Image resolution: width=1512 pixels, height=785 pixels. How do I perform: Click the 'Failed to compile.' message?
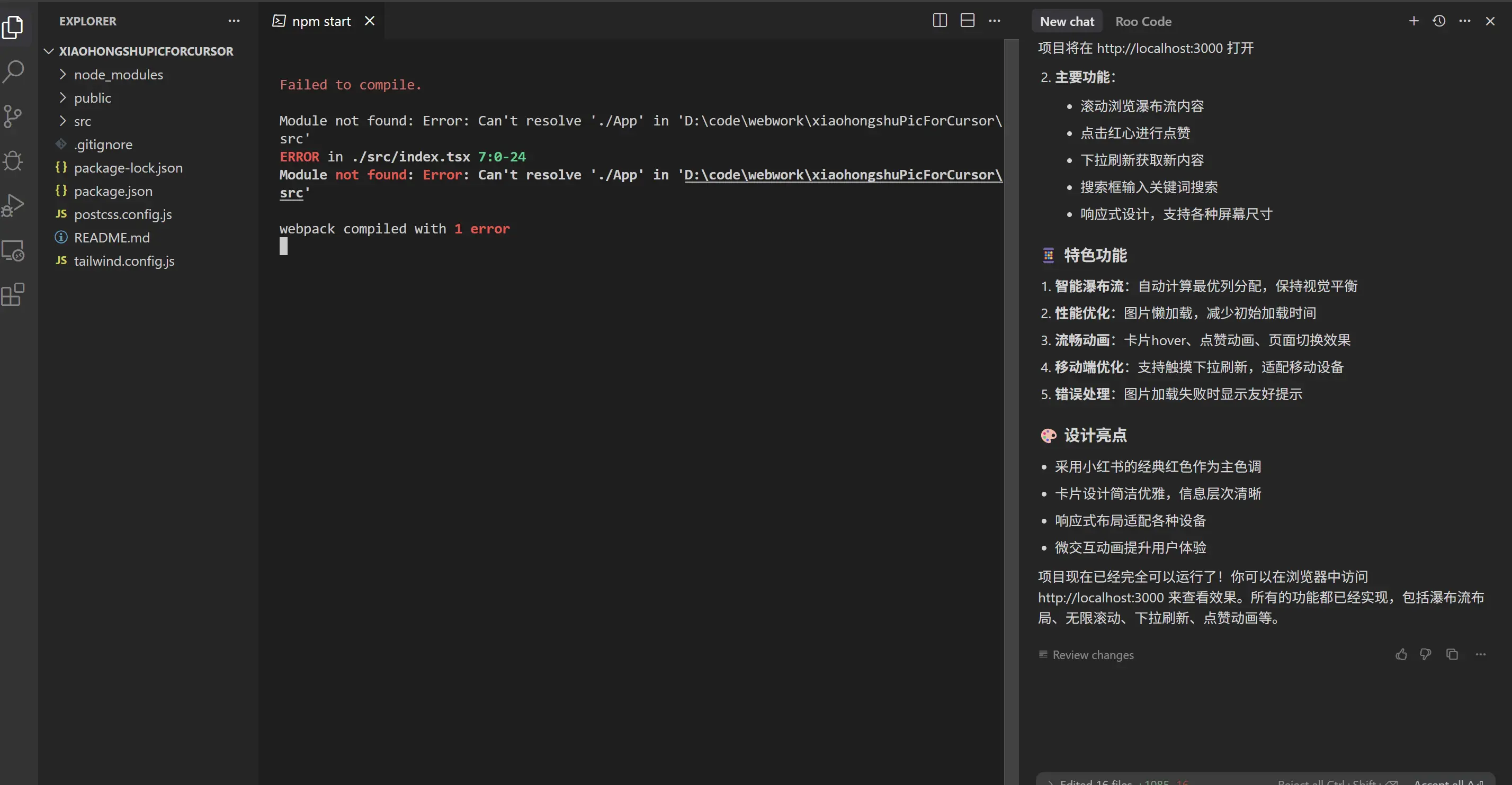351,85
